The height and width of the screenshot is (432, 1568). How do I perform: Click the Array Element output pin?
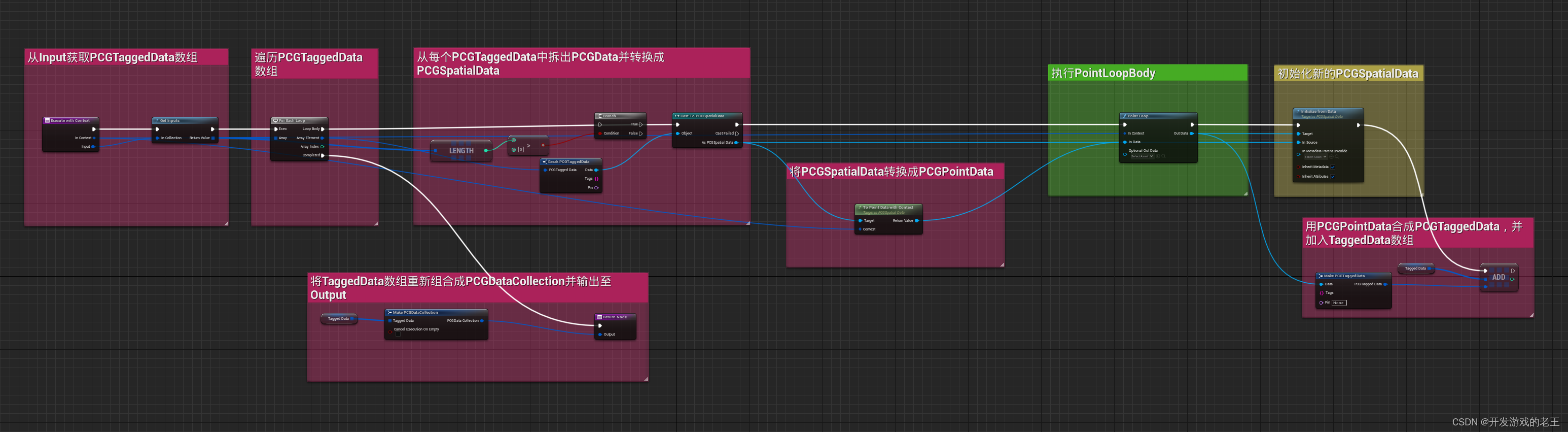pos(322,138)
